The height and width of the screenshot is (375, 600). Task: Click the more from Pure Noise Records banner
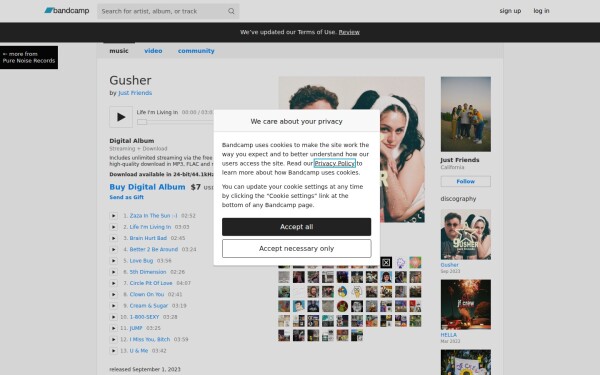click(29, 57)
